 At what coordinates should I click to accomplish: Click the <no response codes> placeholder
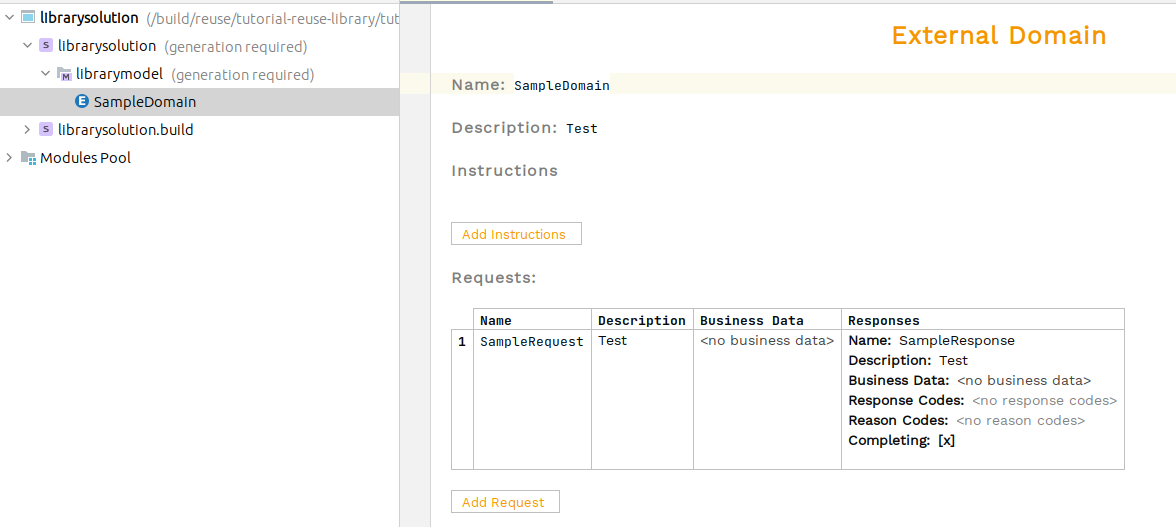point(1044,401)
